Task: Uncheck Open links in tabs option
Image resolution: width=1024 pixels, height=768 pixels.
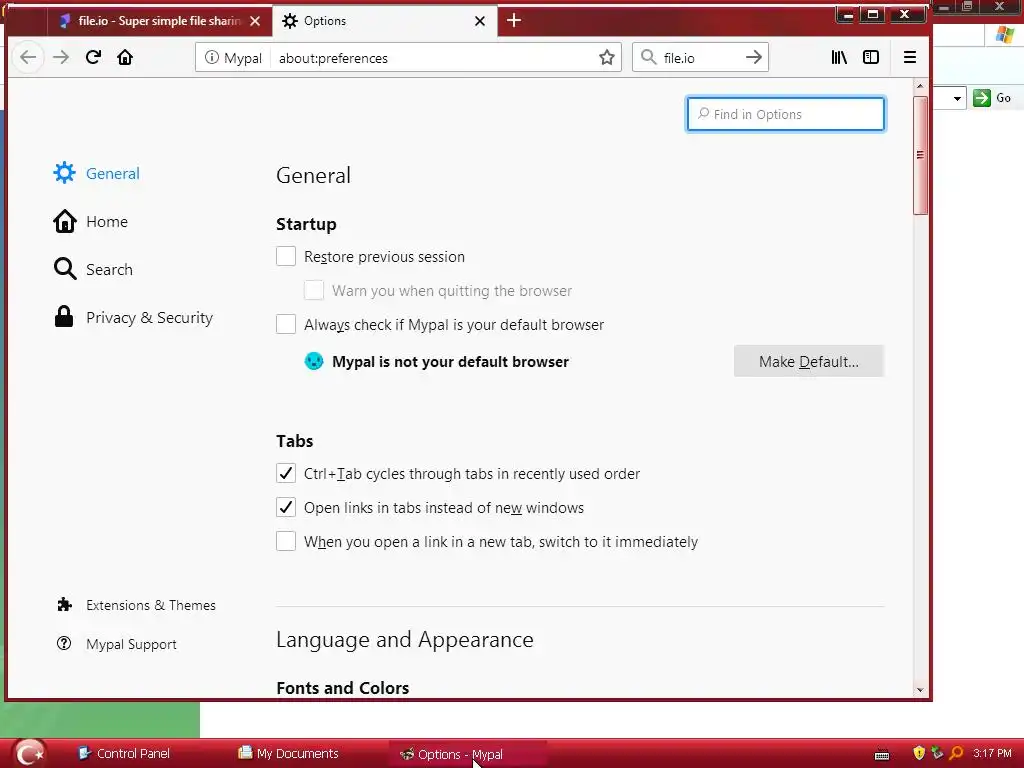Action: pyautogui.click(x=285, y=507)
